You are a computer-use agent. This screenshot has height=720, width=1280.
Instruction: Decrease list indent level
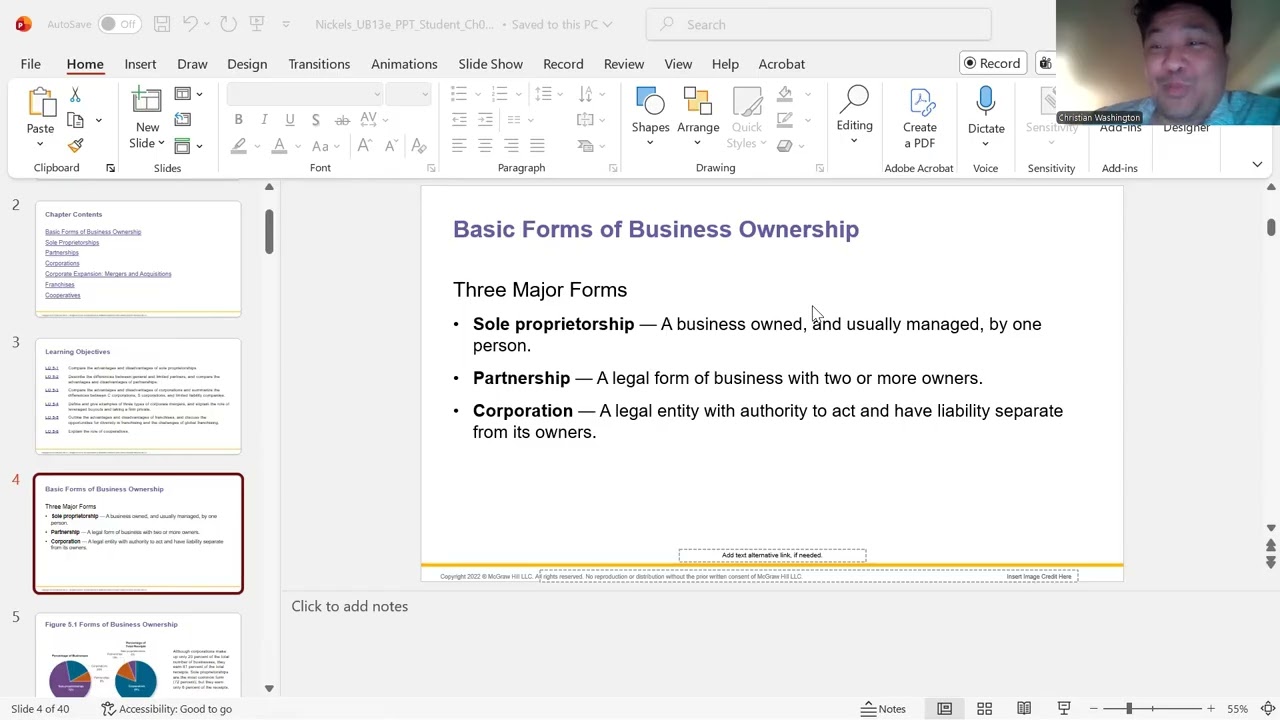coord(458,120)
